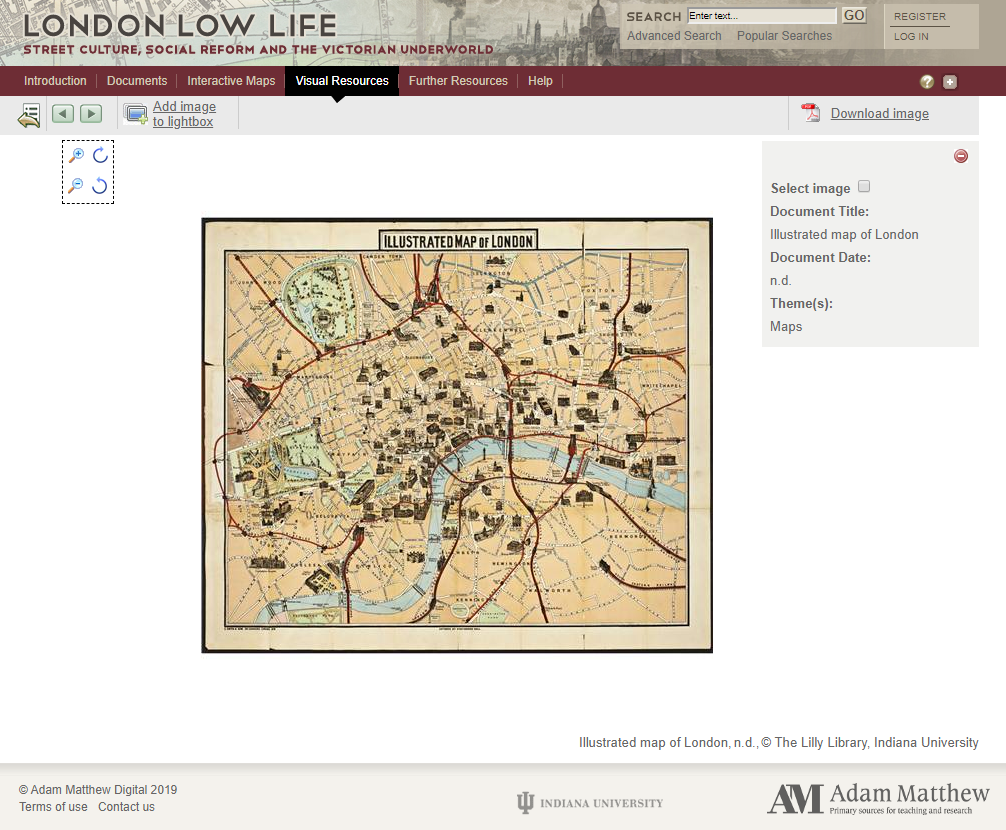The image size is (1006, 830).
Task: Tick the Select image checkbox
Action: tap(864, 186)
